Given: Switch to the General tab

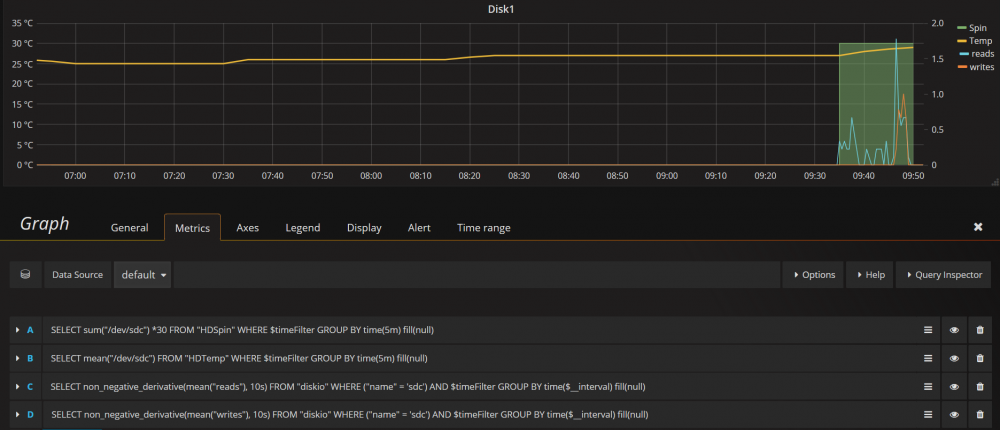Looking at the screenshot, I should [129, 228].
